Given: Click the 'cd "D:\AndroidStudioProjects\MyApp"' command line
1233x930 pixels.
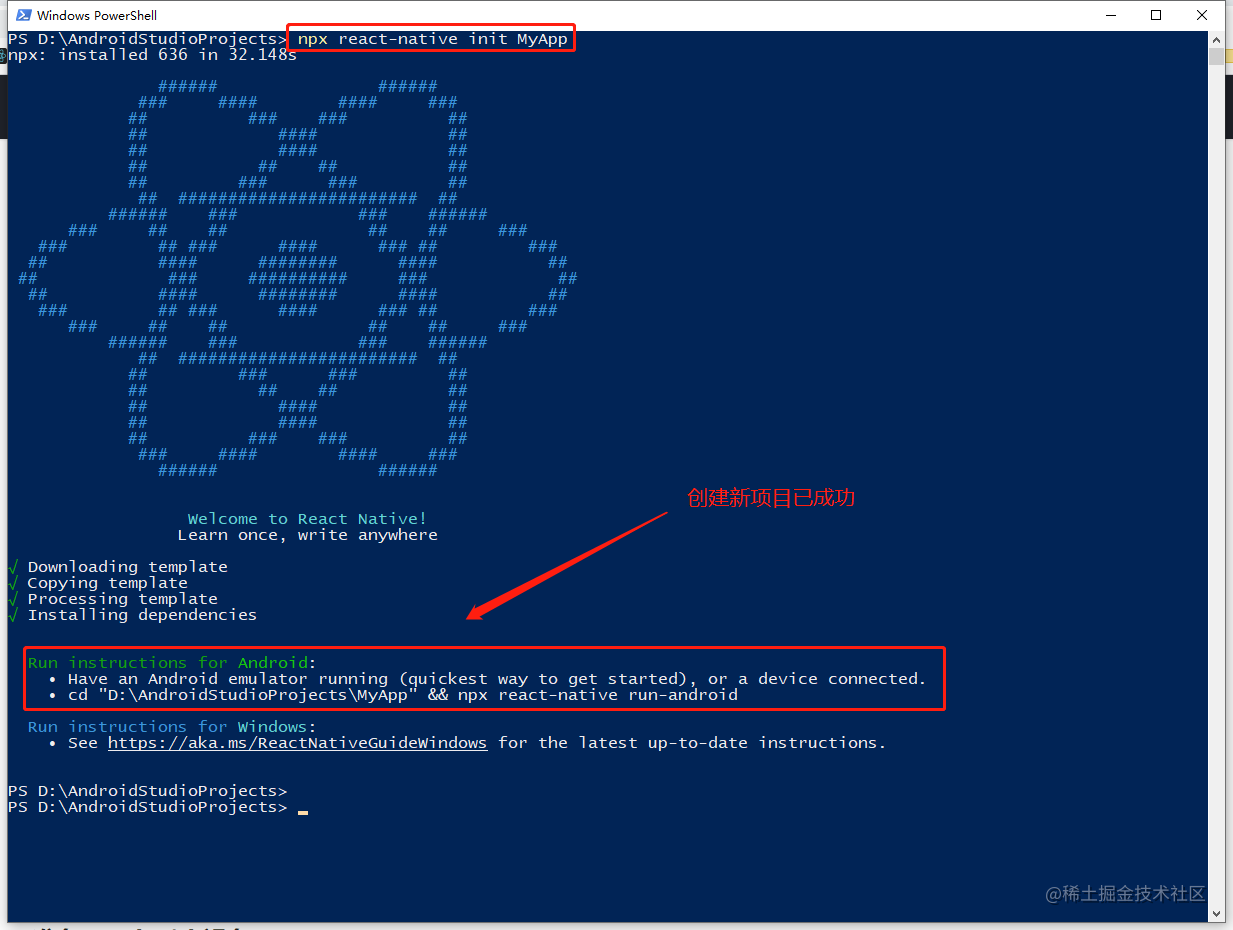Looking at the screenshot, I should tap(393, 695).
